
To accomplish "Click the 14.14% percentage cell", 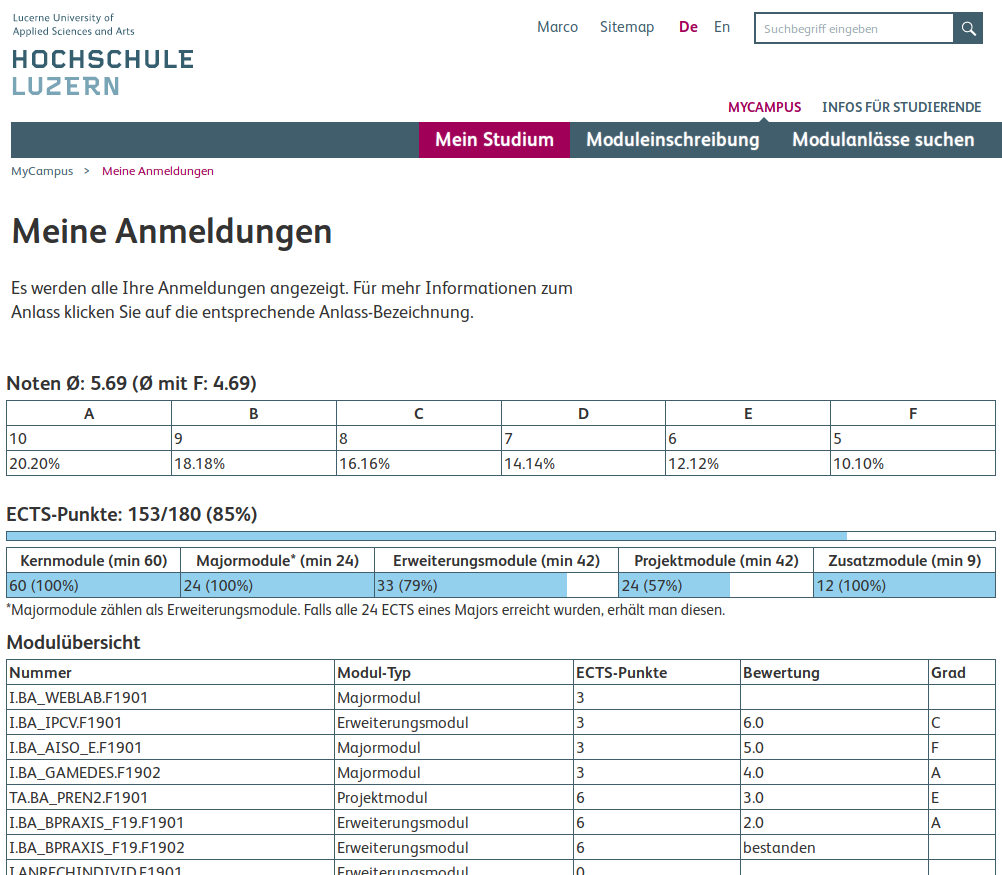I will click(583, 463).
